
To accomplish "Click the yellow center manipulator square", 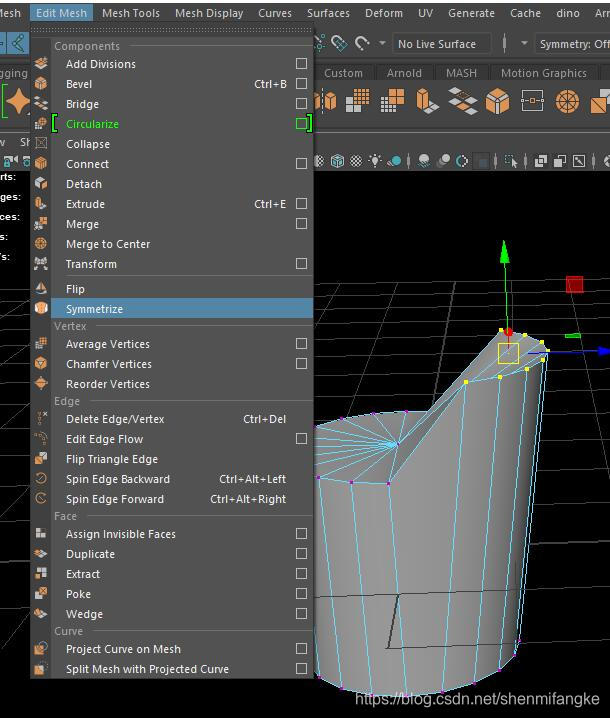I will click(x=508, y=354).
